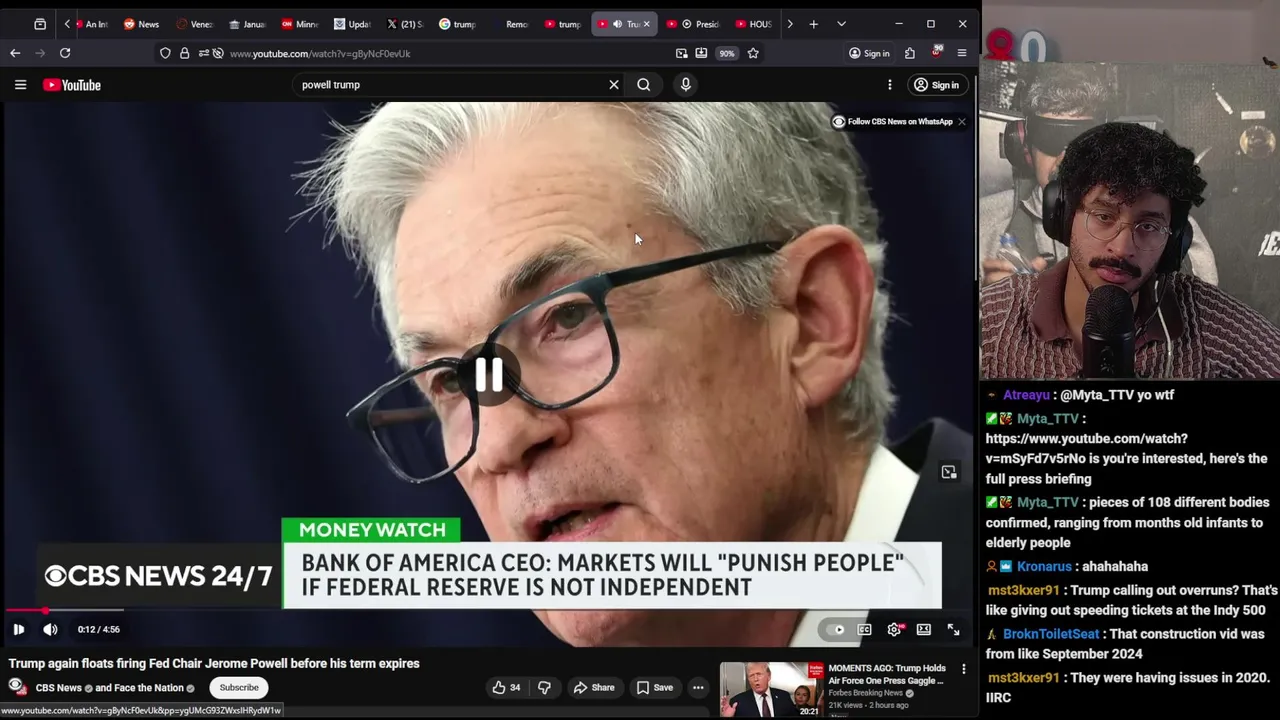Screen dimensions: 1280x720
Task: Click the YouTube search magnifier button
Action: point(644,85)
